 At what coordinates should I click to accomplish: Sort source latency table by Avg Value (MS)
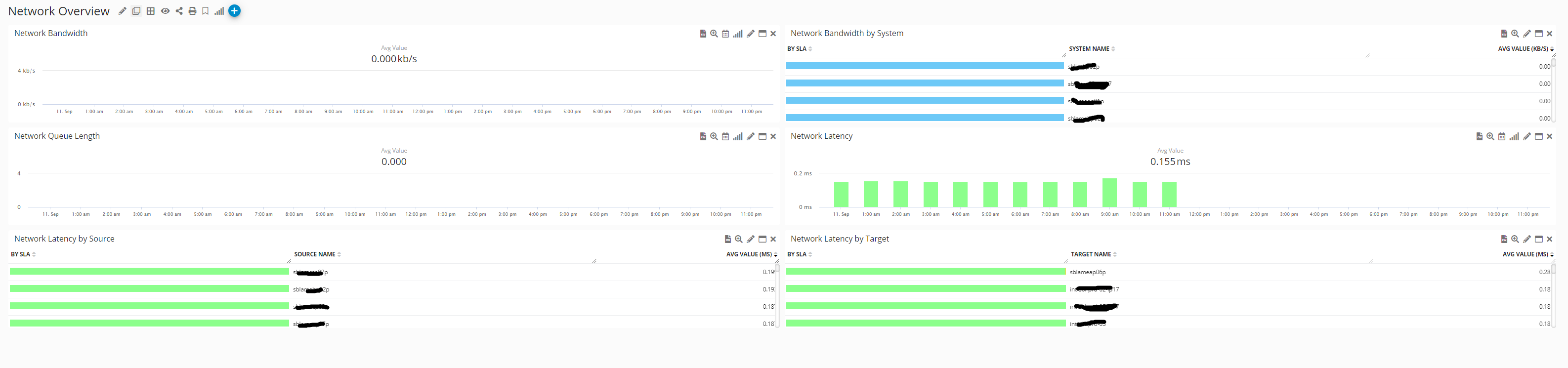[749, 255]
